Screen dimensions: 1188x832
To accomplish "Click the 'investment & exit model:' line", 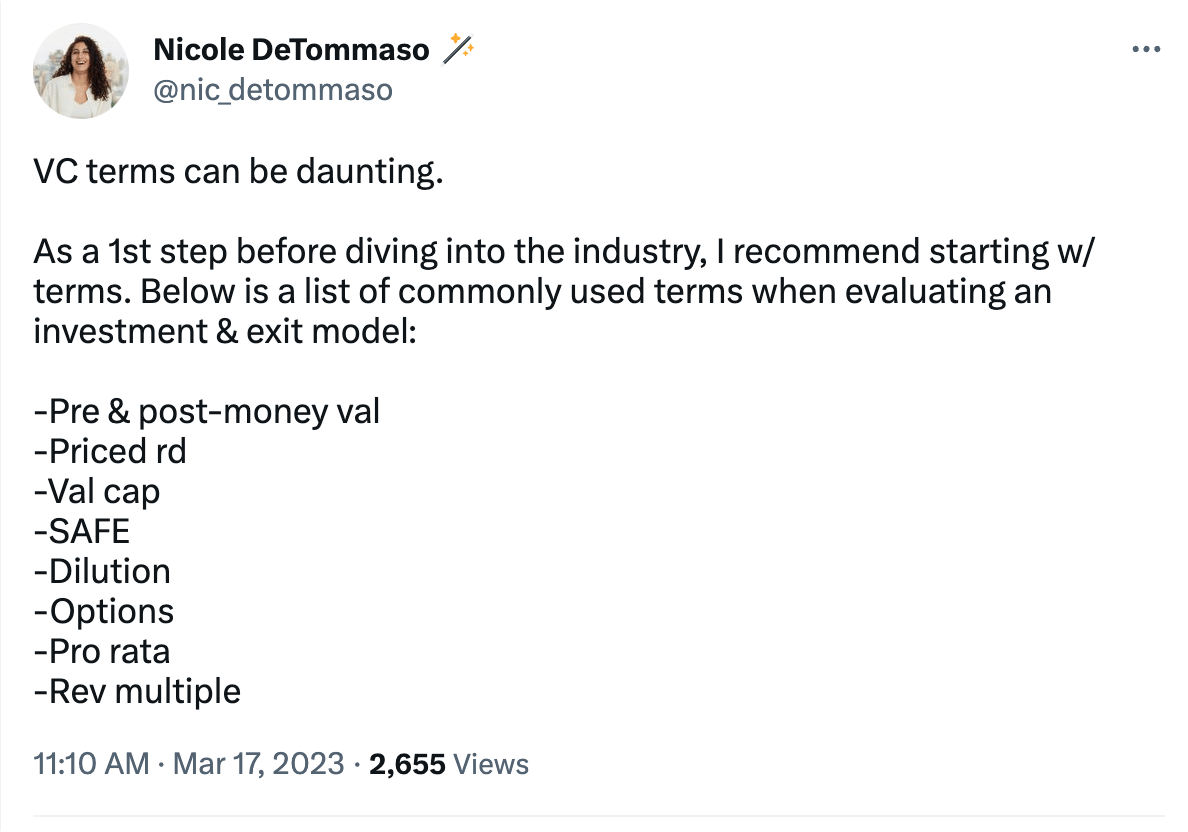I will click(225, 331).
